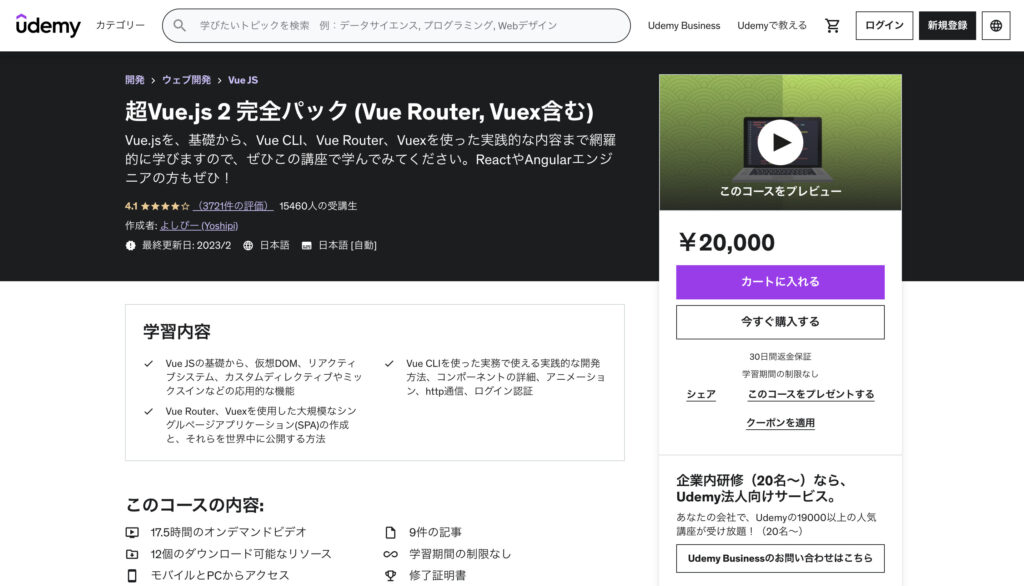This screenshot has height=586, width=1024.
Task: Click the 学習内容 heading
Action: coord(177,332)
